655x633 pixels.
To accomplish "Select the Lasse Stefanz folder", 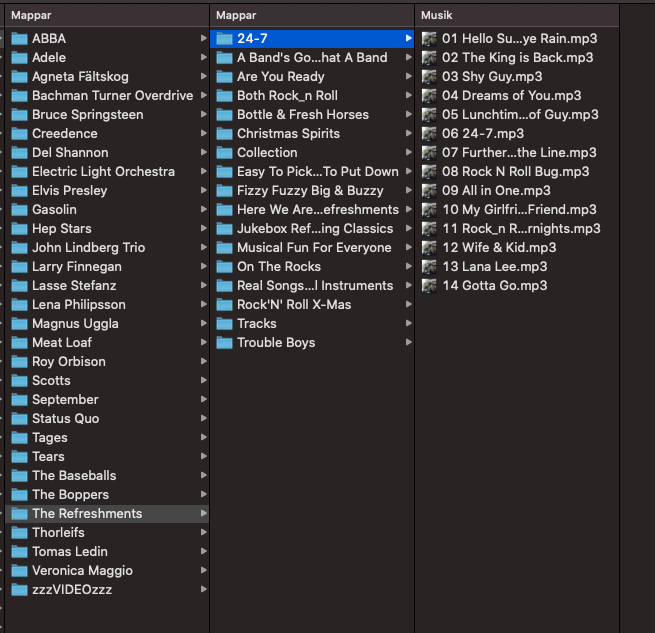I will [107, 286].
